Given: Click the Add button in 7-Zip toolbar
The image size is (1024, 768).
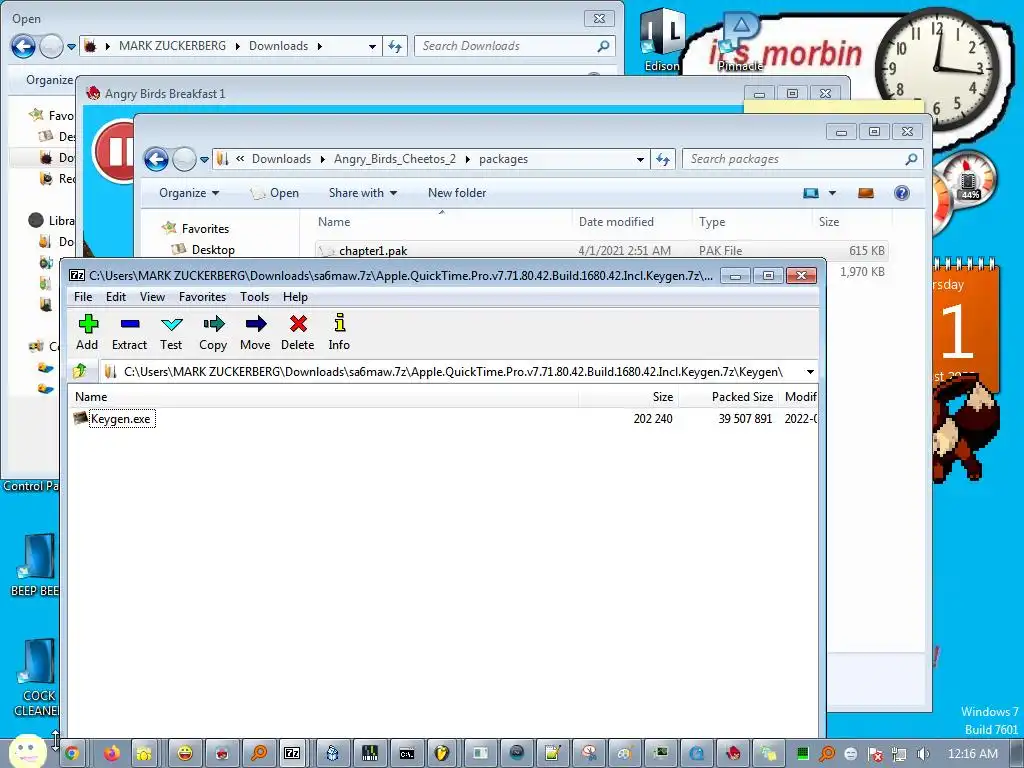Looking at the screenshot, I should point(88,332).
